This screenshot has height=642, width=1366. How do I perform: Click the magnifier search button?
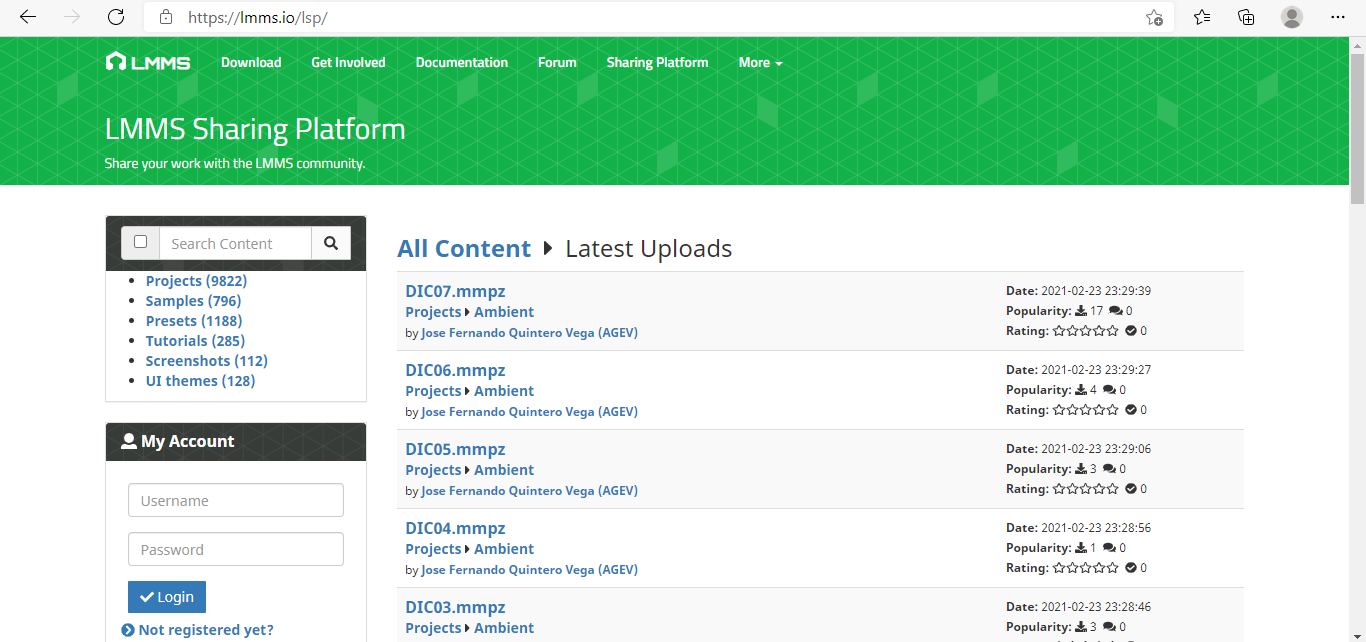[x=331, y=243]
